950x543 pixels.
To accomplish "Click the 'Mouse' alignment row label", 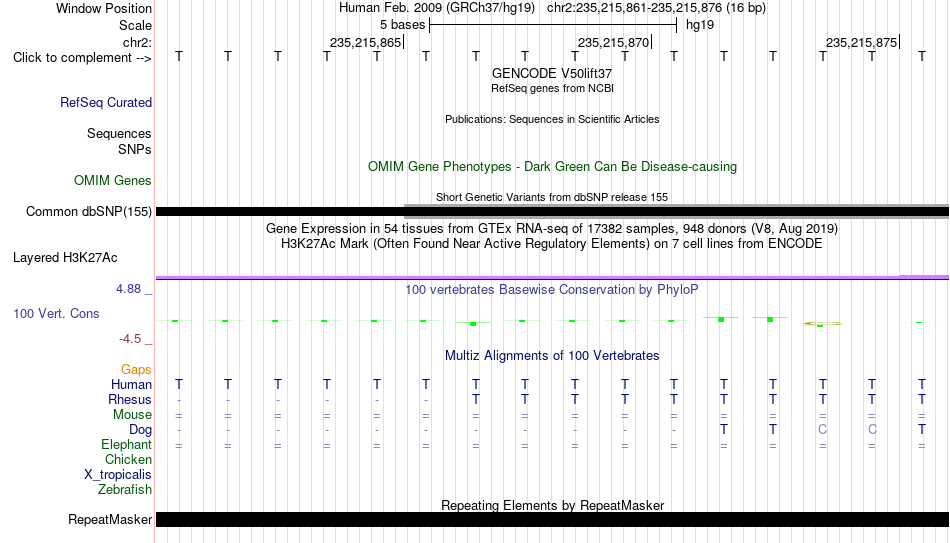I will pos(132,415).
